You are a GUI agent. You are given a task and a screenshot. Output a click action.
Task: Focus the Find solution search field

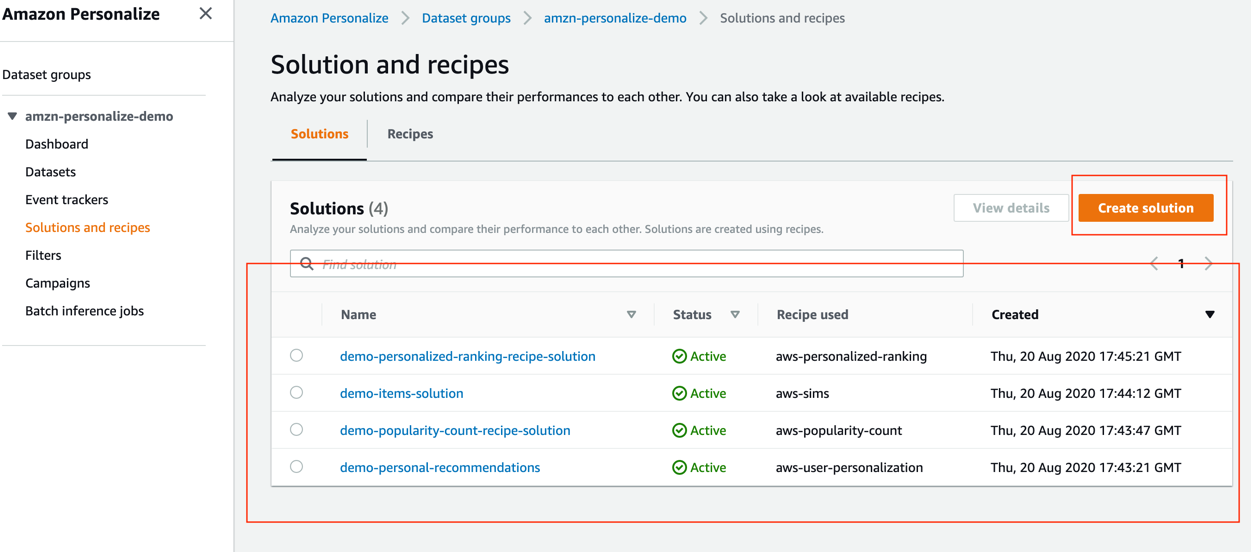[x=627, y=264]
